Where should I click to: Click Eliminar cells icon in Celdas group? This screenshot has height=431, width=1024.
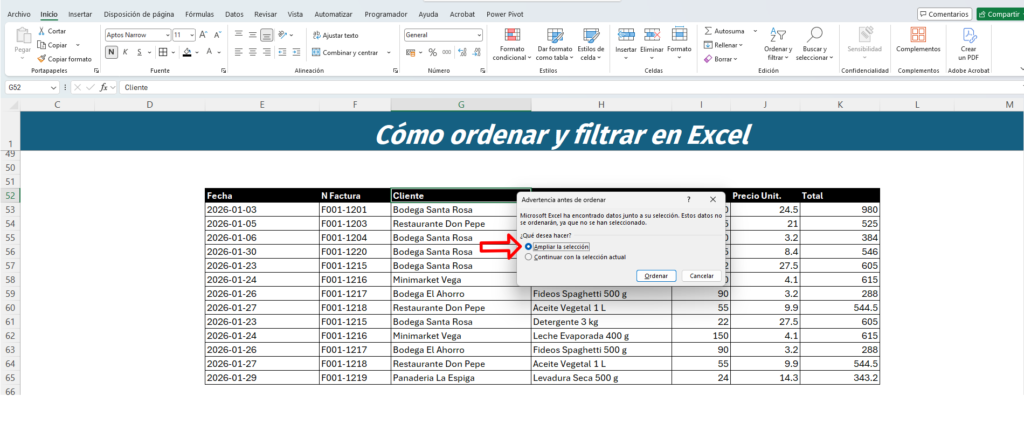652,35
